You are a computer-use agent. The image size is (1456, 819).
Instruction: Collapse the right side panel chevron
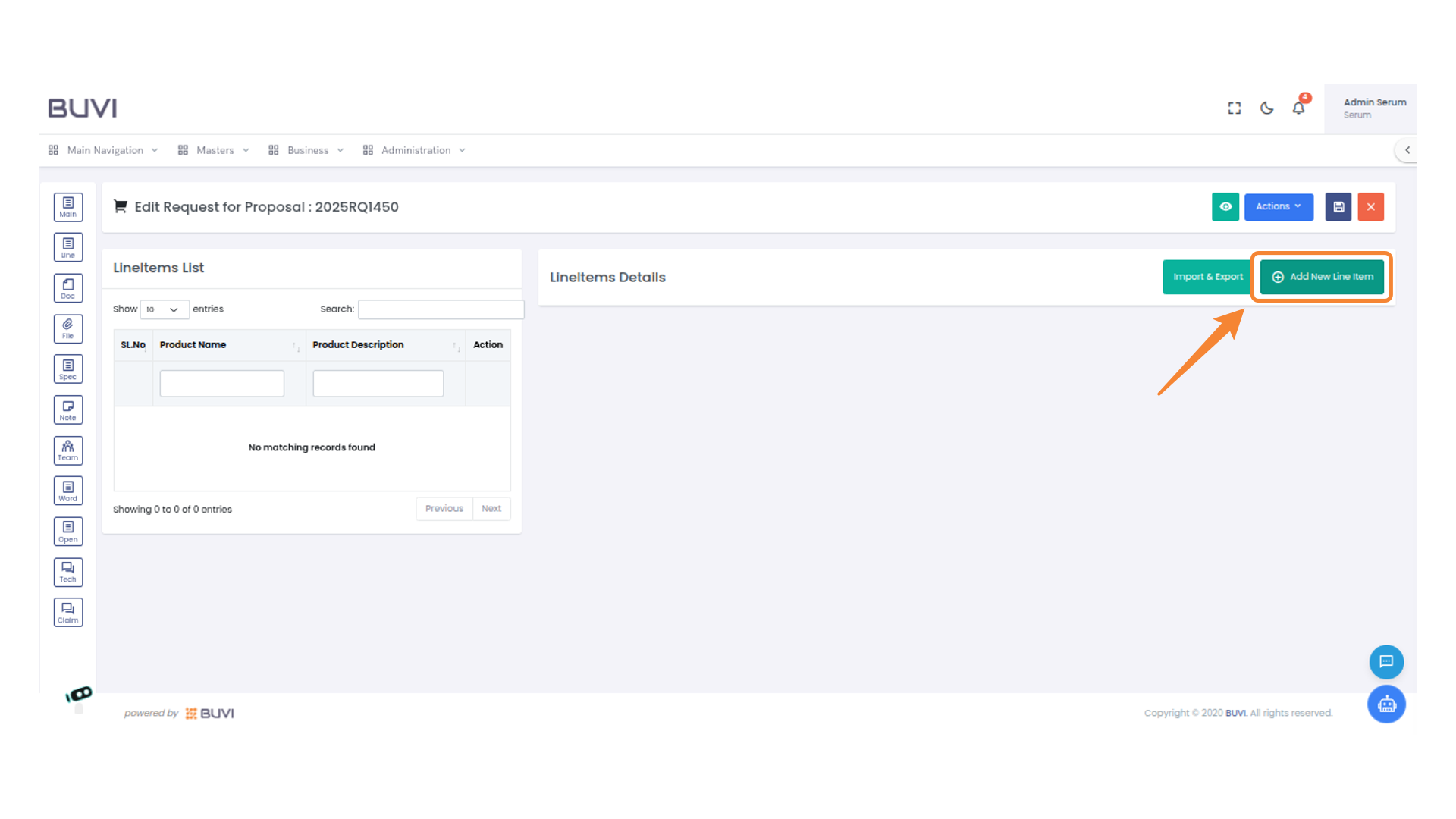point(1407,150)
